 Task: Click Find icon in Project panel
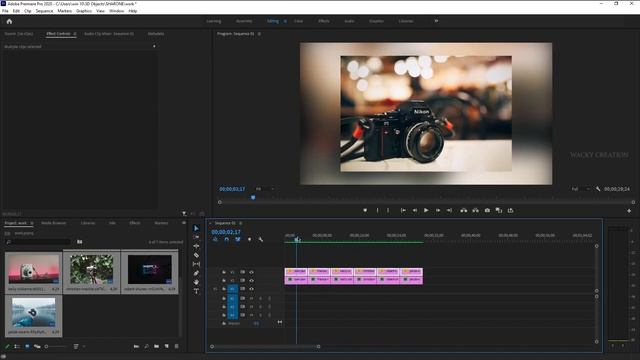pos(147,347)
